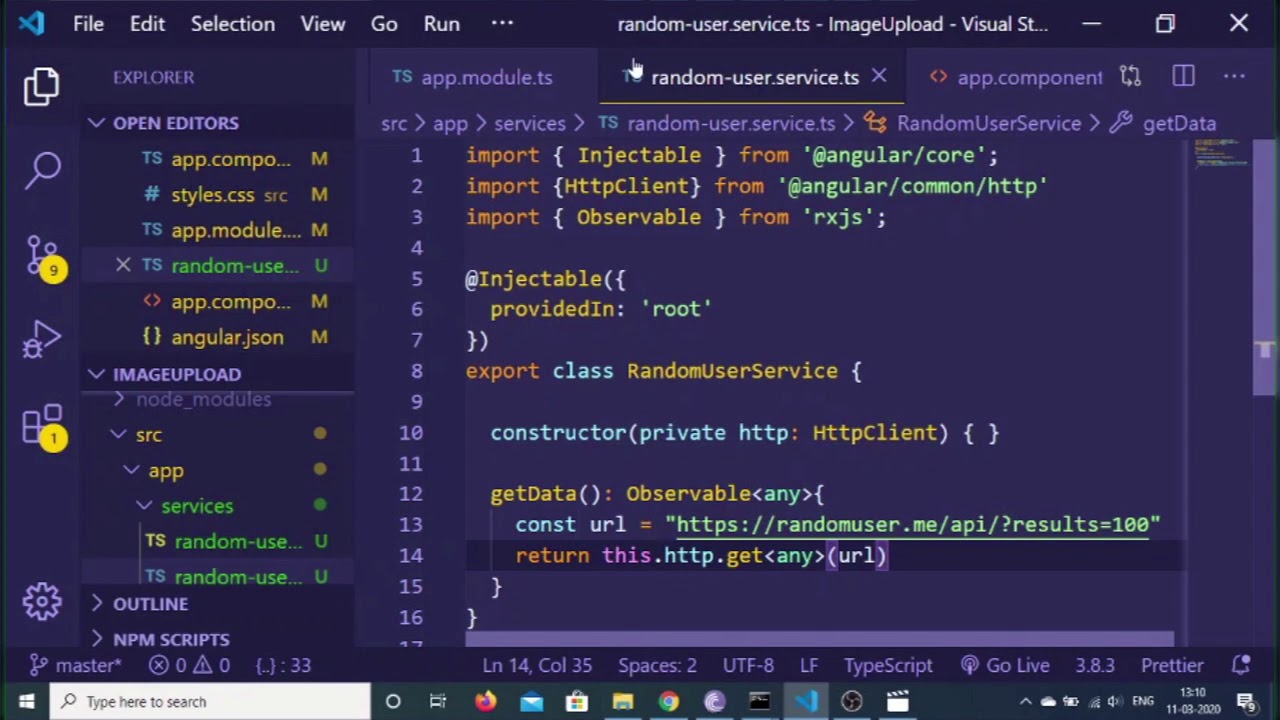Open the Explorer view in activity bar

pos(42,87)
